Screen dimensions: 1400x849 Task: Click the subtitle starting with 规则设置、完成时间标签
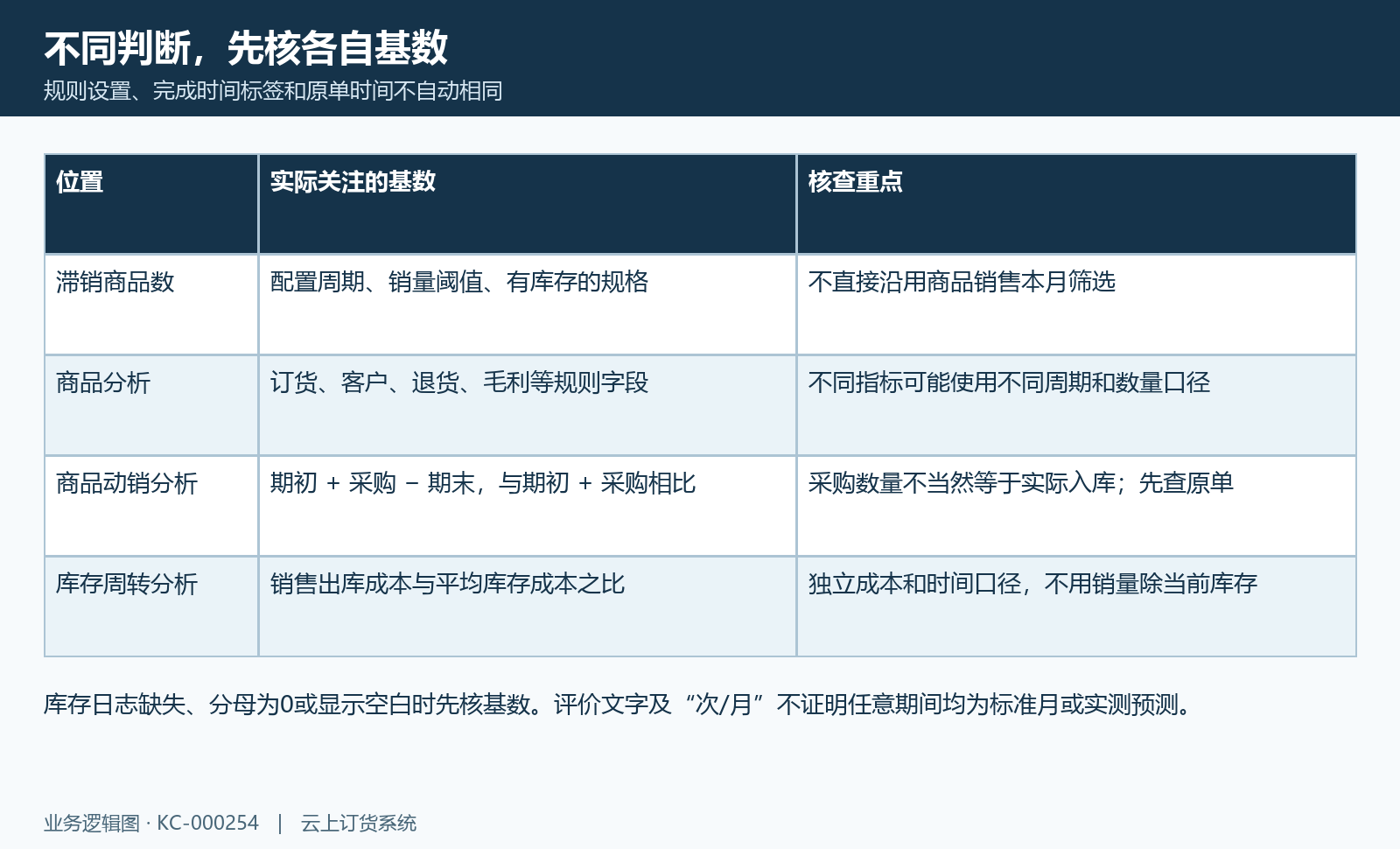[x=273, y=91]
